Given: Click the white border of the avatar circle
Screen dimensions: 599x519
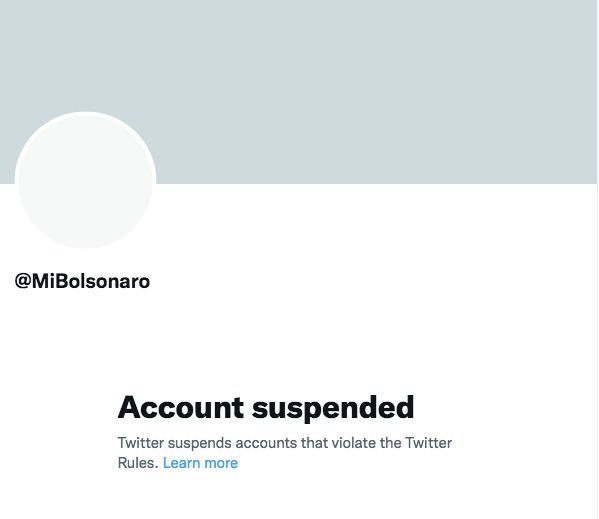Looking at the screenshot, I should coord(85,114).
